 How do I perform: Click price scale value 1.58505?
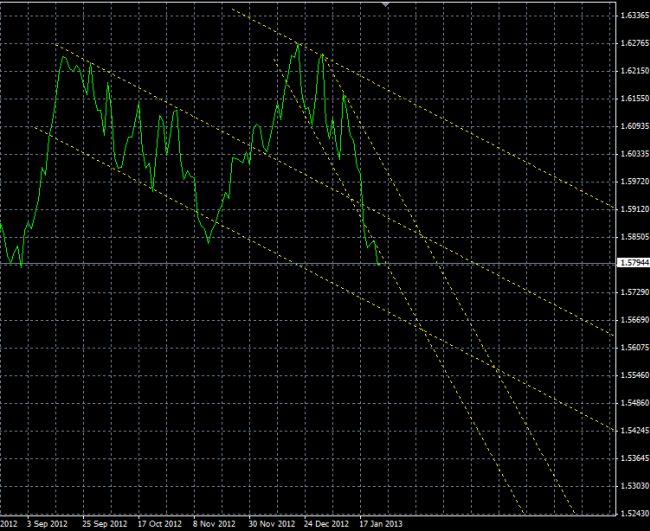point(634,237)
